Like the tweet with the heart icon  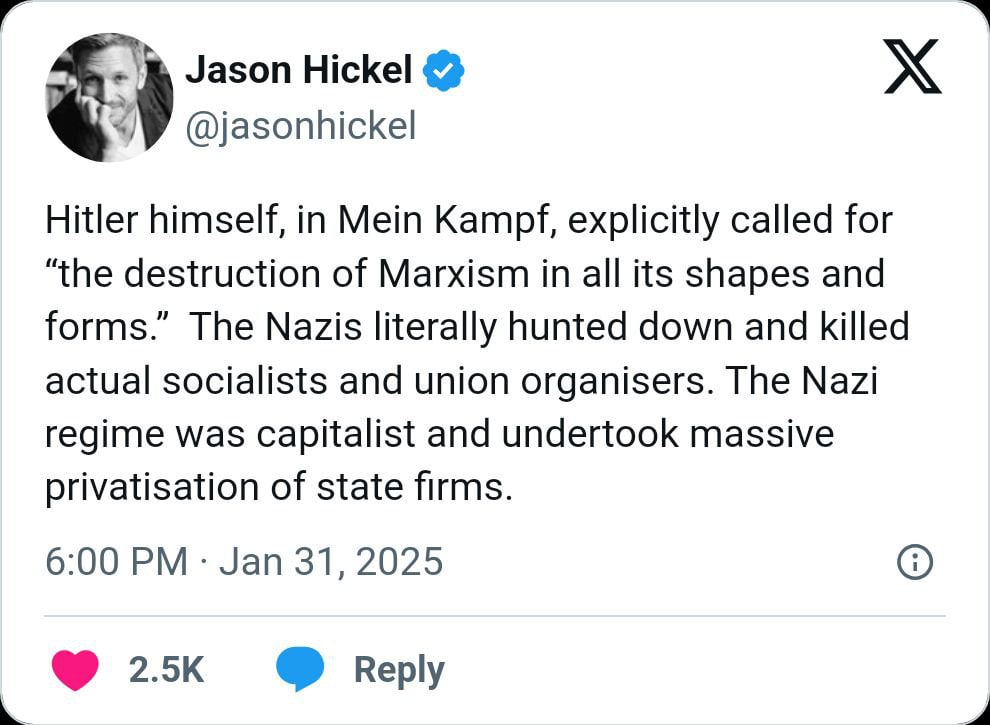[74, 669]
